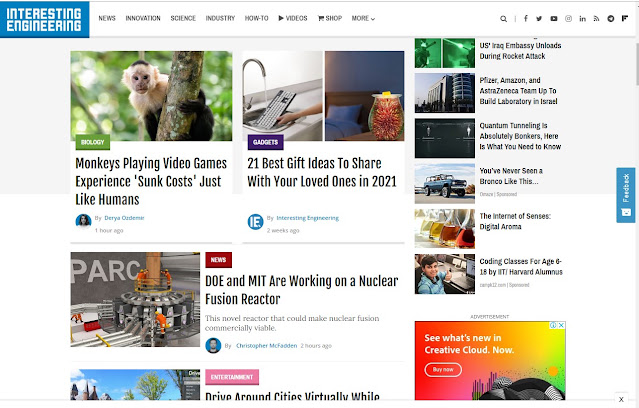Click Buy now in Adobe ad

(x=443, y=370)
